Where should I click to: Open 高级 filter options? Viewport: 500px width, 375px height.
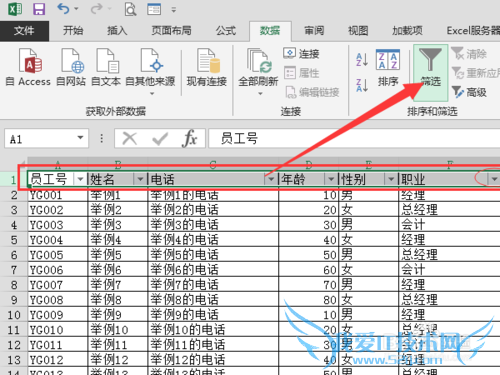coord(469,92)
